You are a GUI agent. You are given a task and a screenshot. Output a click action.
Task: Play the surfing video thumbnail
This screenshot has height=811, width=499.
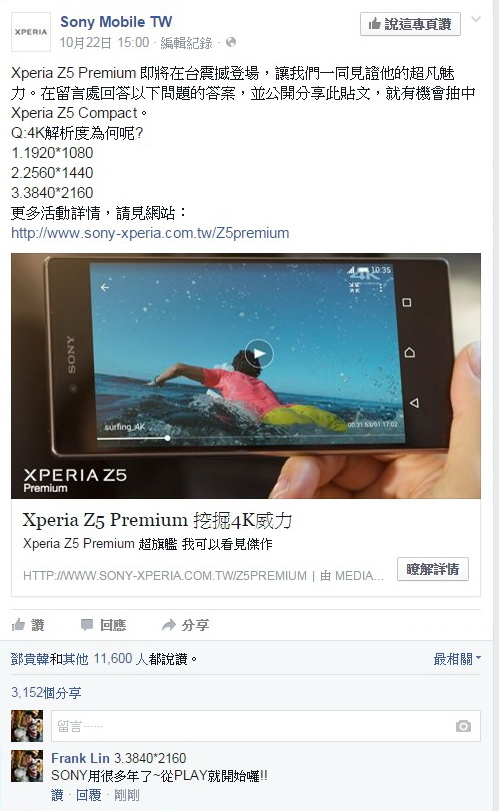pos(259,354)
